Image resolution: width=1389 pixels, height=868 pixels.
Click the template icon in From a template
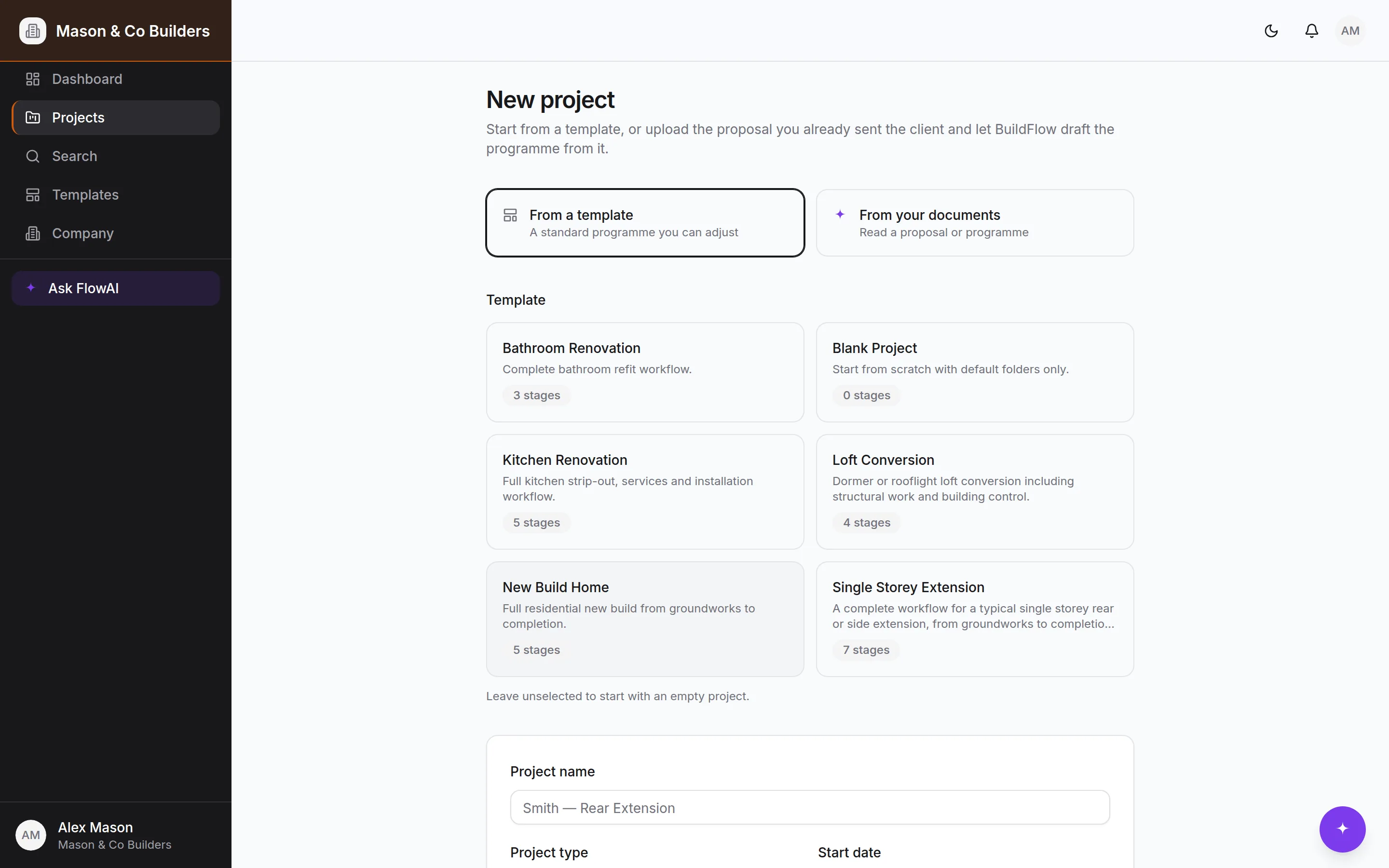[510, 215]
